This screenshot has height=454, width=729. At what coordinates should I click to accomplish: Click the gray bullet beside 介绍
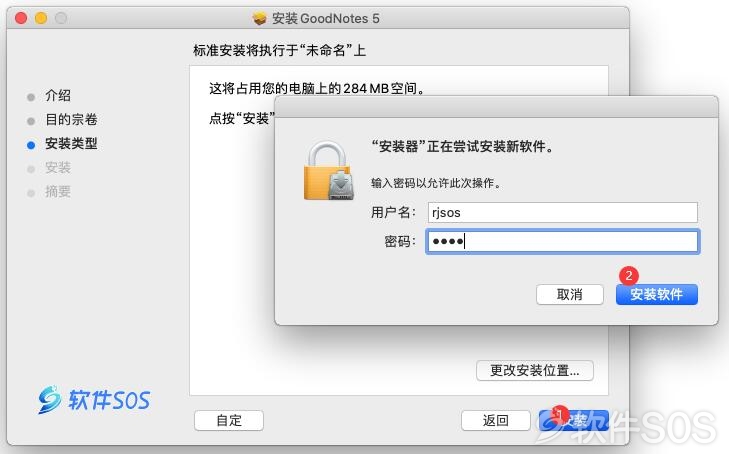[x=31, y=97]
